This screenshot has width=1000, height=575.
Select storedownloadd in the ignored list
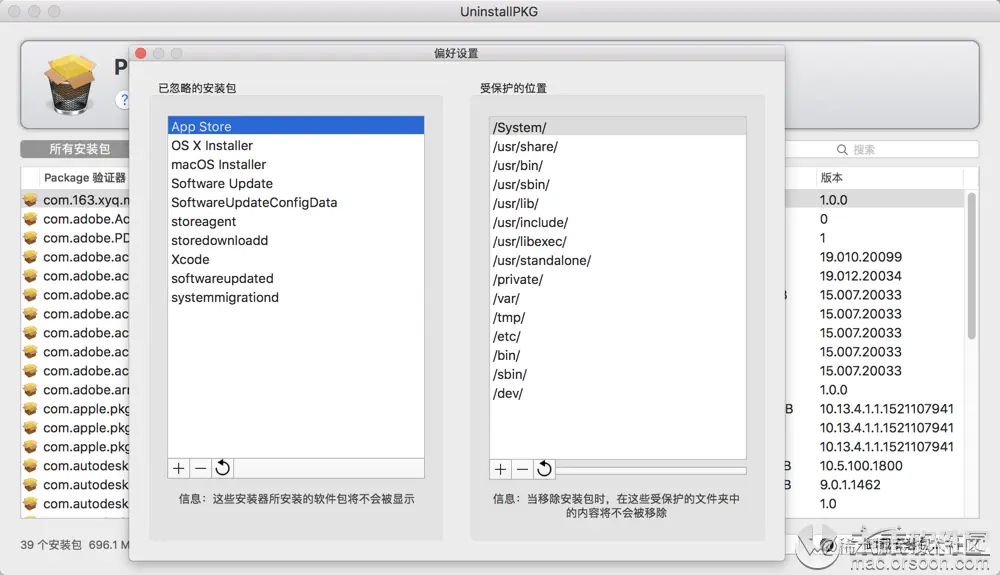pos(296,240)
